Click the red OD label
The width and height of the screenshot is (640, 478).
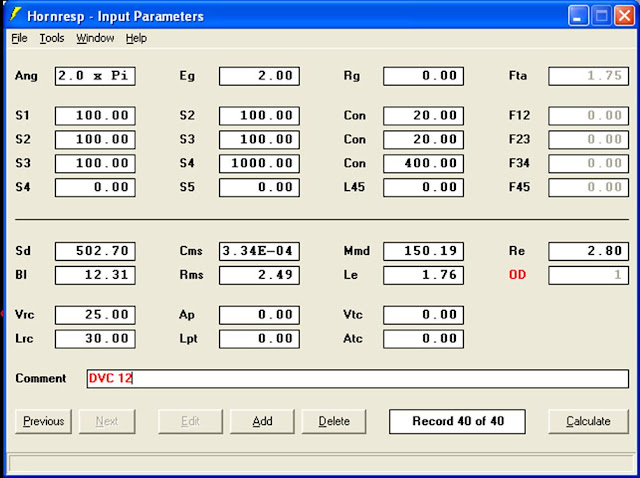(x=518, y=275)
